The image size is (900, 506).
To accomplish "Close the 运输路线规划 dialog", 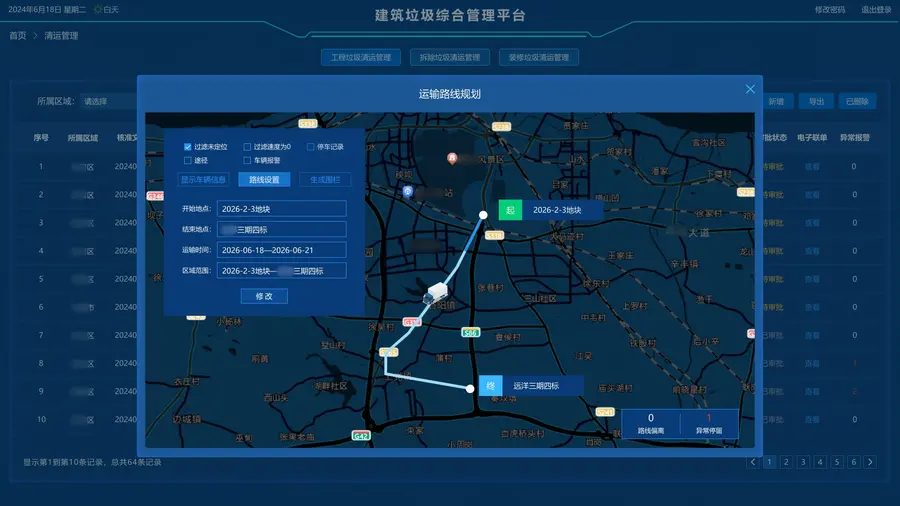I will click(750, 89).
